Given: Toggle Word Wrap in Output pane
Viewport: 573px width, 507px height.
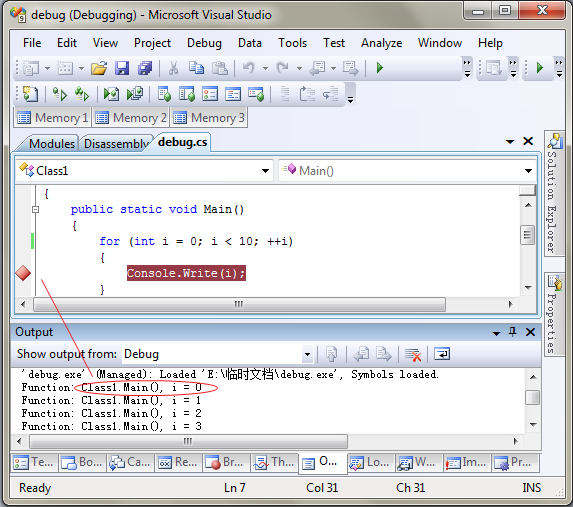Looking at the screenshot, I should click(x=442, y=354).
